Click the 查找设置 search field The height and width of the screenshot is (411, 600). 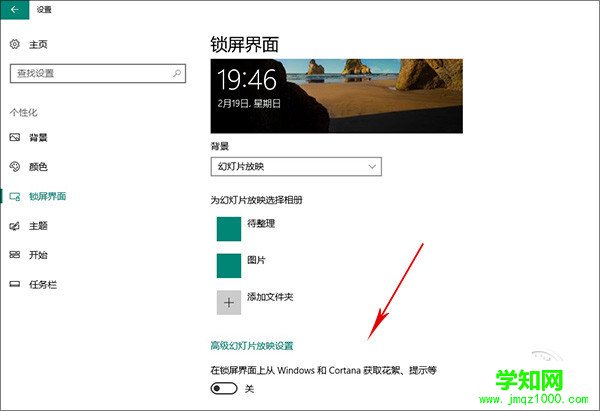[98, 73]
